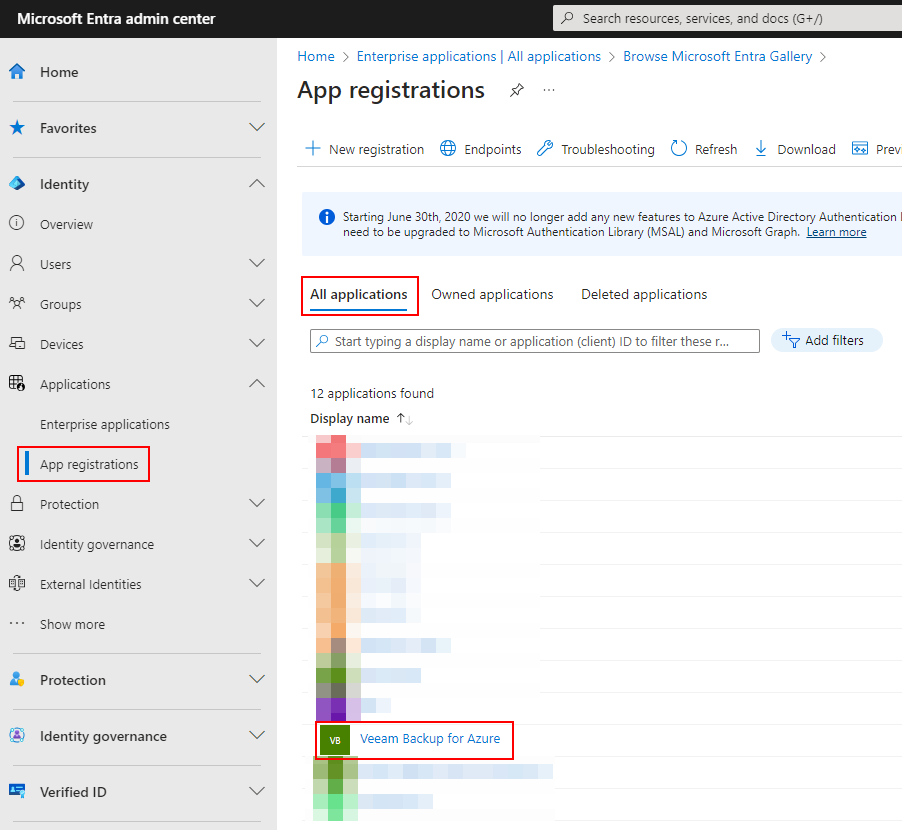
Task: Expand the Groups menu chevron
Action: [x=257, y=303]
